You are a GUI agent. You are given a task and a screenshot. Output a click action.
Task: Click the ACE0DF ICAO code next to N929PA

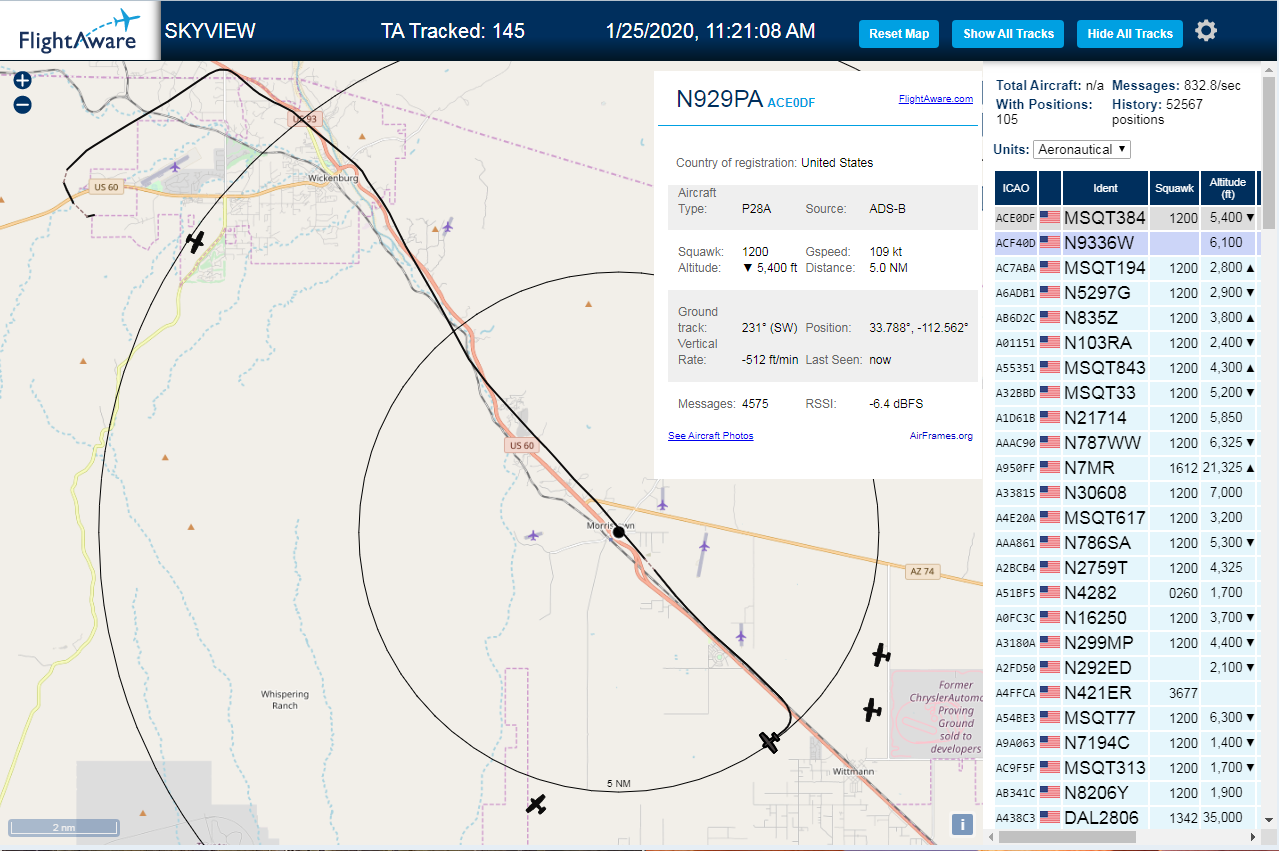click(791, 102)
